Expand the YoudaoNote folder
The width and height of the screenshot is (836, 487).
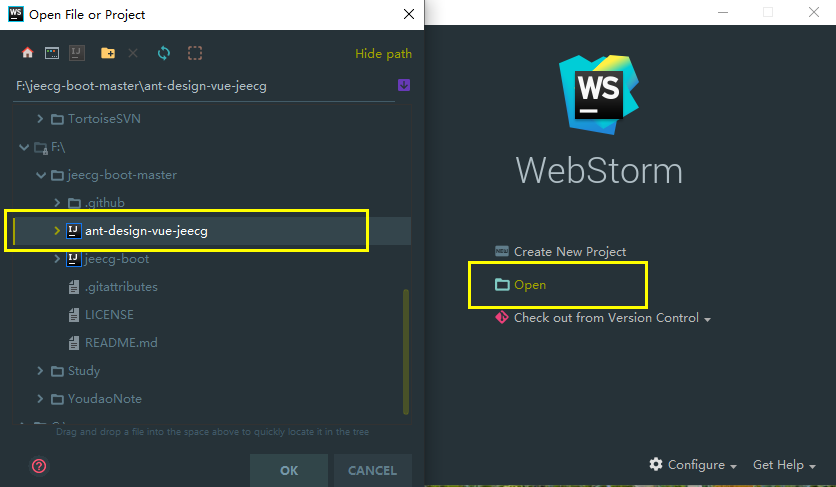click(40, 398)
